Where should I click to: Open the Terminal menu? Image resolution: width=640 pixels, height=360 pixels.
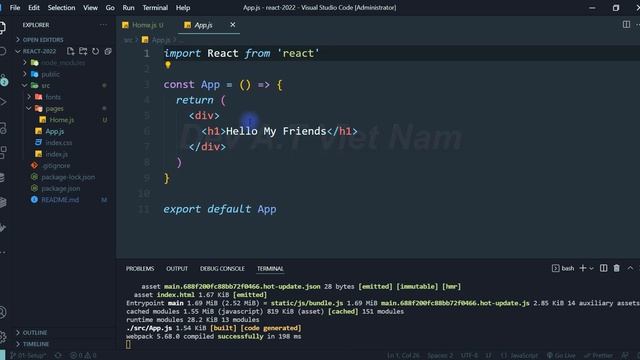155,8
